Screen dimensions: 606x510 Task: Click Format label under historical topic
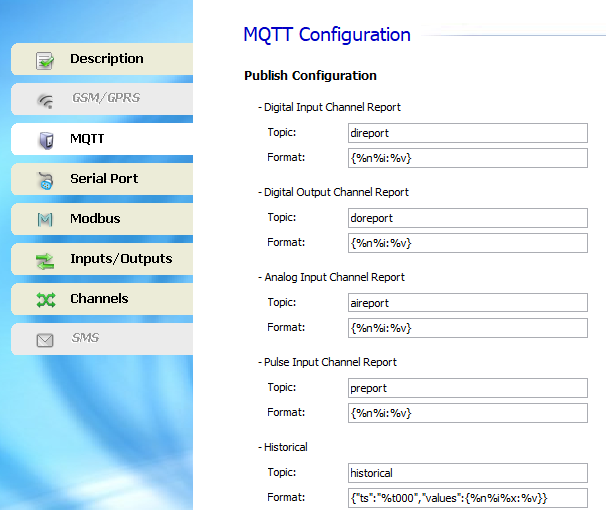(286, 497)
